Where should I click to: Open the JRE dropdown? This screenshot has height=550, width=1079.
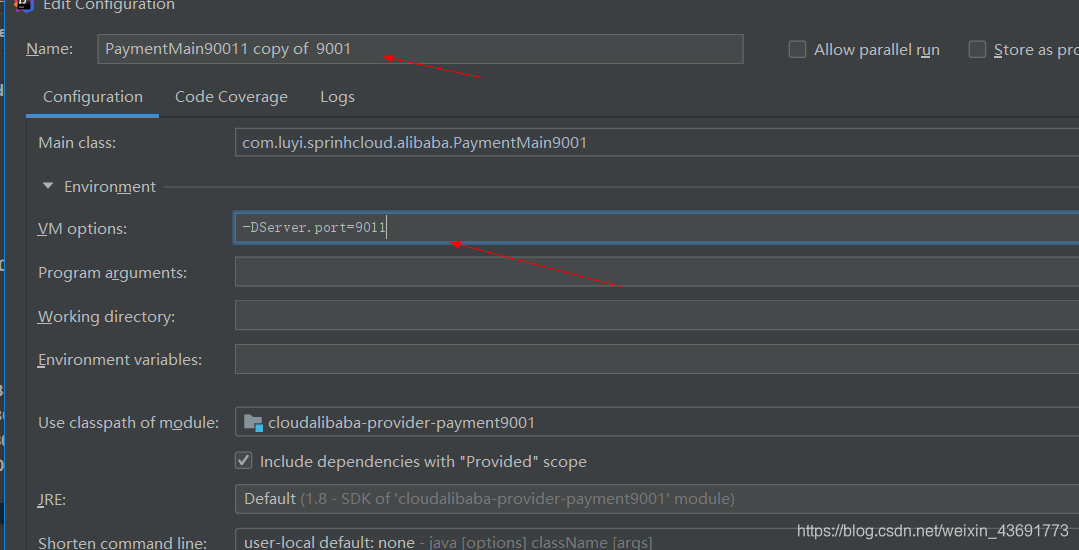click(656, 498)
